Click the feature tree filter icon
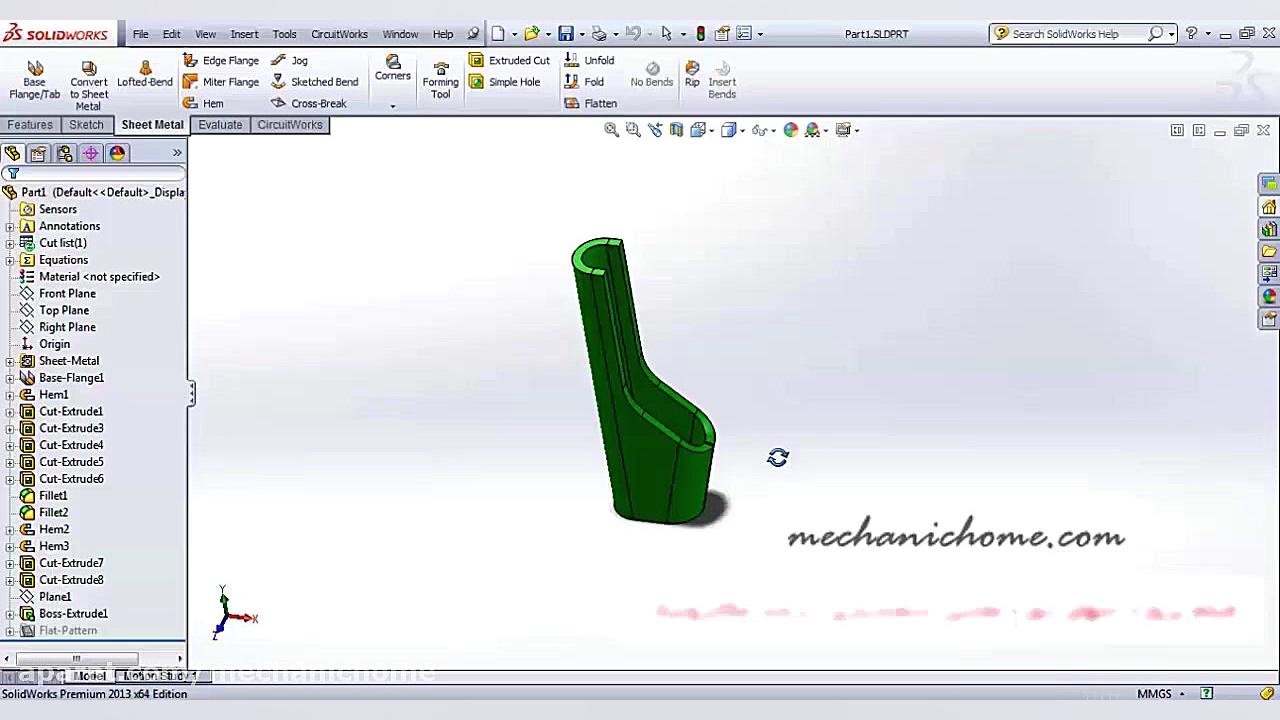This screenshot has width=1280, height=720. pos(13,174)
